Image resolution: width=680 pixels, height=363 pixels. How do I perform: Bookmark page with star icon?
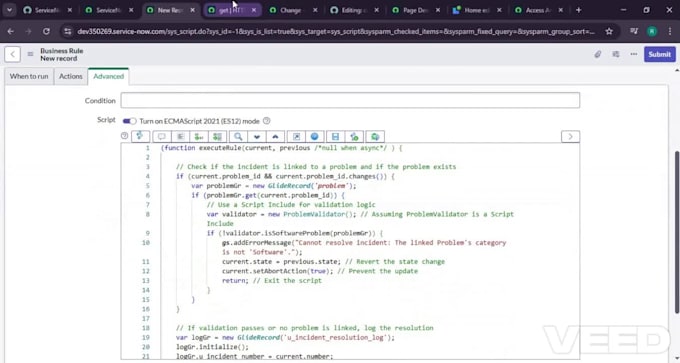pyautogui.click(x=609, y=31)
